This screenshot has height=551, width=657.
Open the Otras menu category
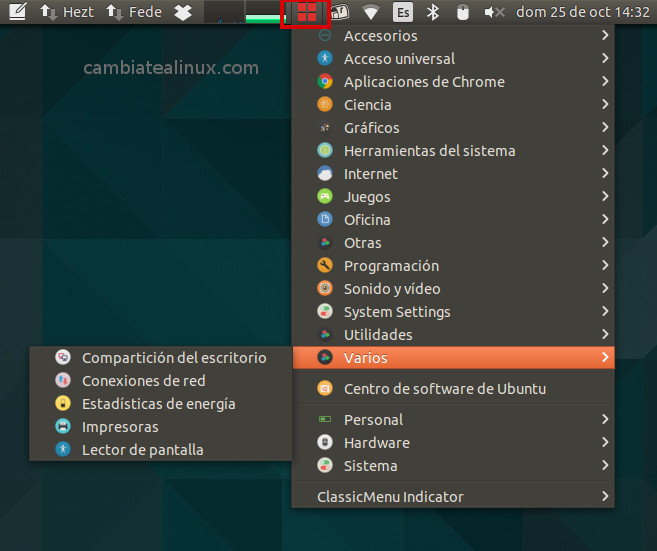click(x=453, y=242)
